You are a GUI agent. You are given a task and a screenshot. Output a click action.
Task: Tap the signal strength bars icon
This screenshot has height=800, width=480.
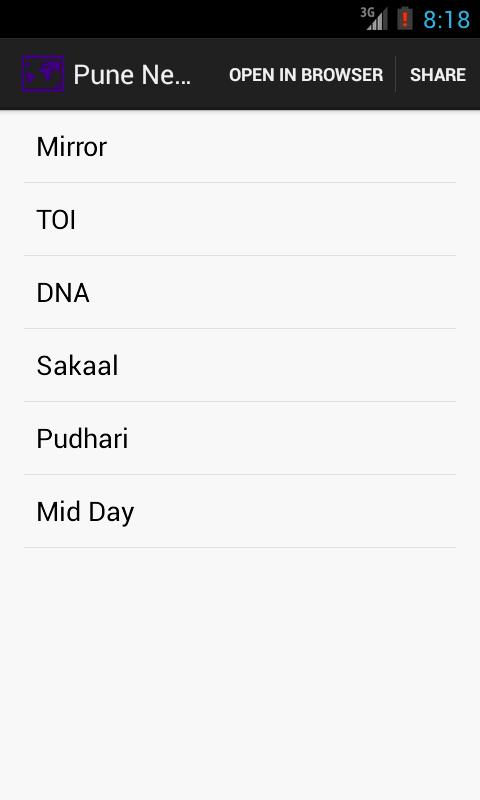(378, 19)
